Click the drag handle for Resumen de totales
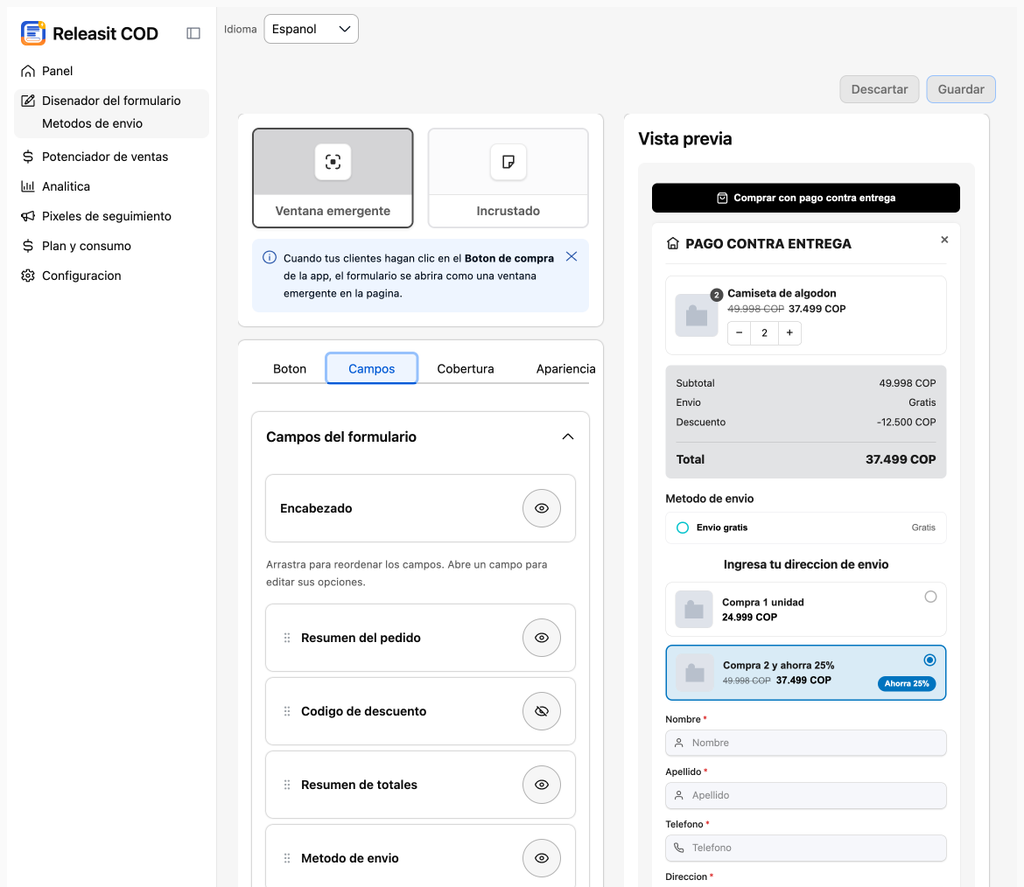This screenshot has width=1024, height=887. [287, 785]
